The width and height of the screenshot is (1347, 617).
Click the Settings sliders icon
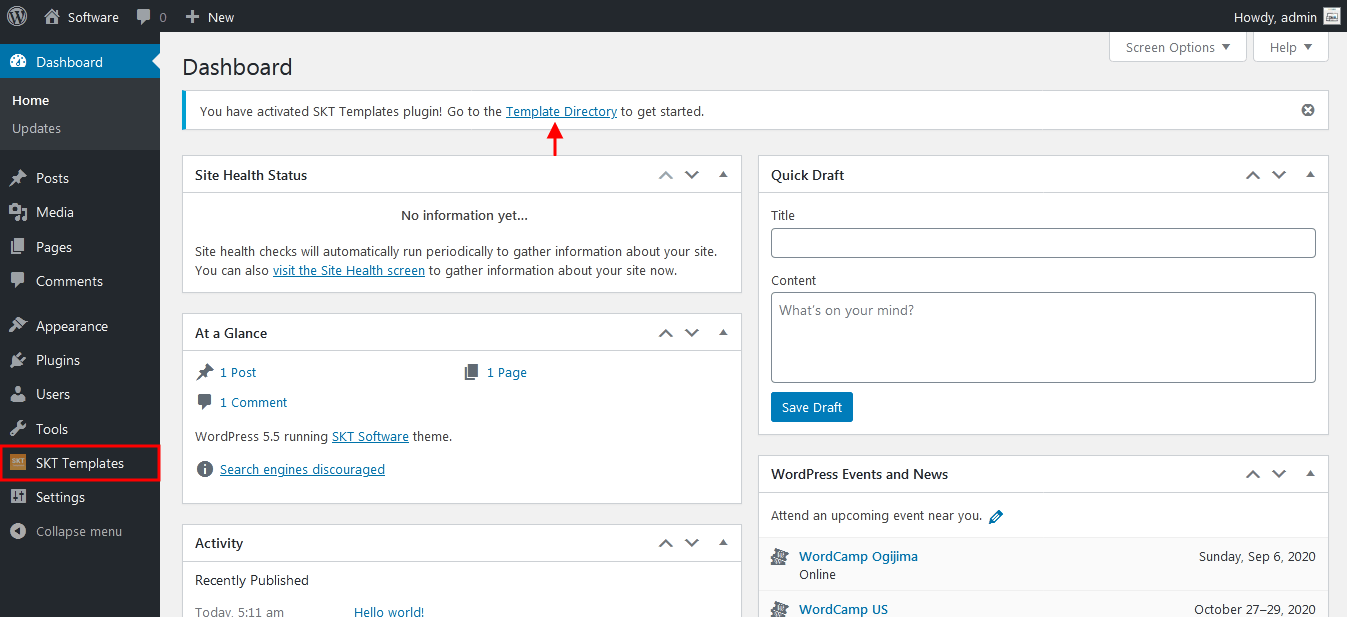coord(18,497)
